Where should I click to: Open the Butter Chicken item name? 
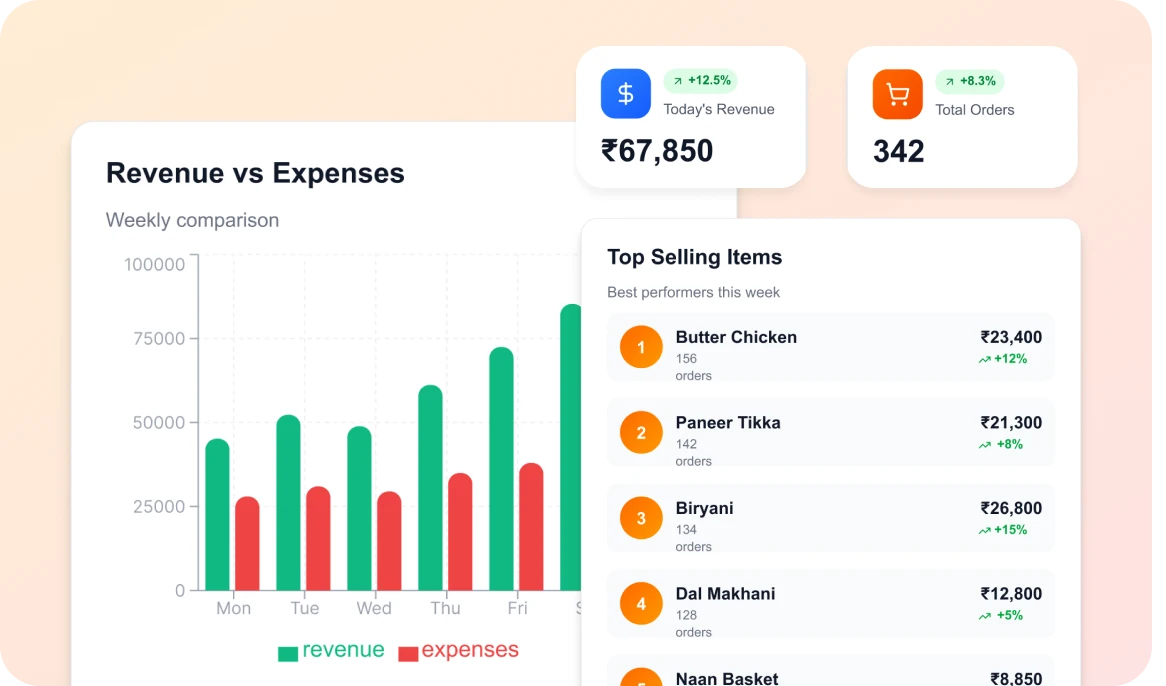tap(736, 337)
